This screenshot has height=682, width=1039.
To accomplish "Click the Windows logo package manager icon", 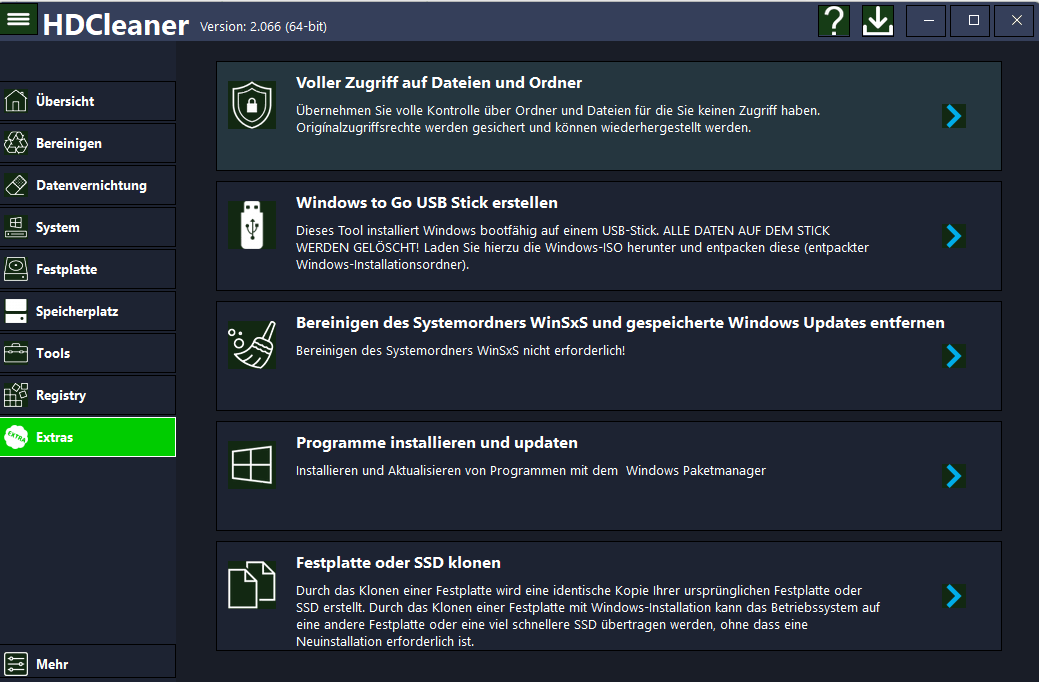I will point(252,465).
